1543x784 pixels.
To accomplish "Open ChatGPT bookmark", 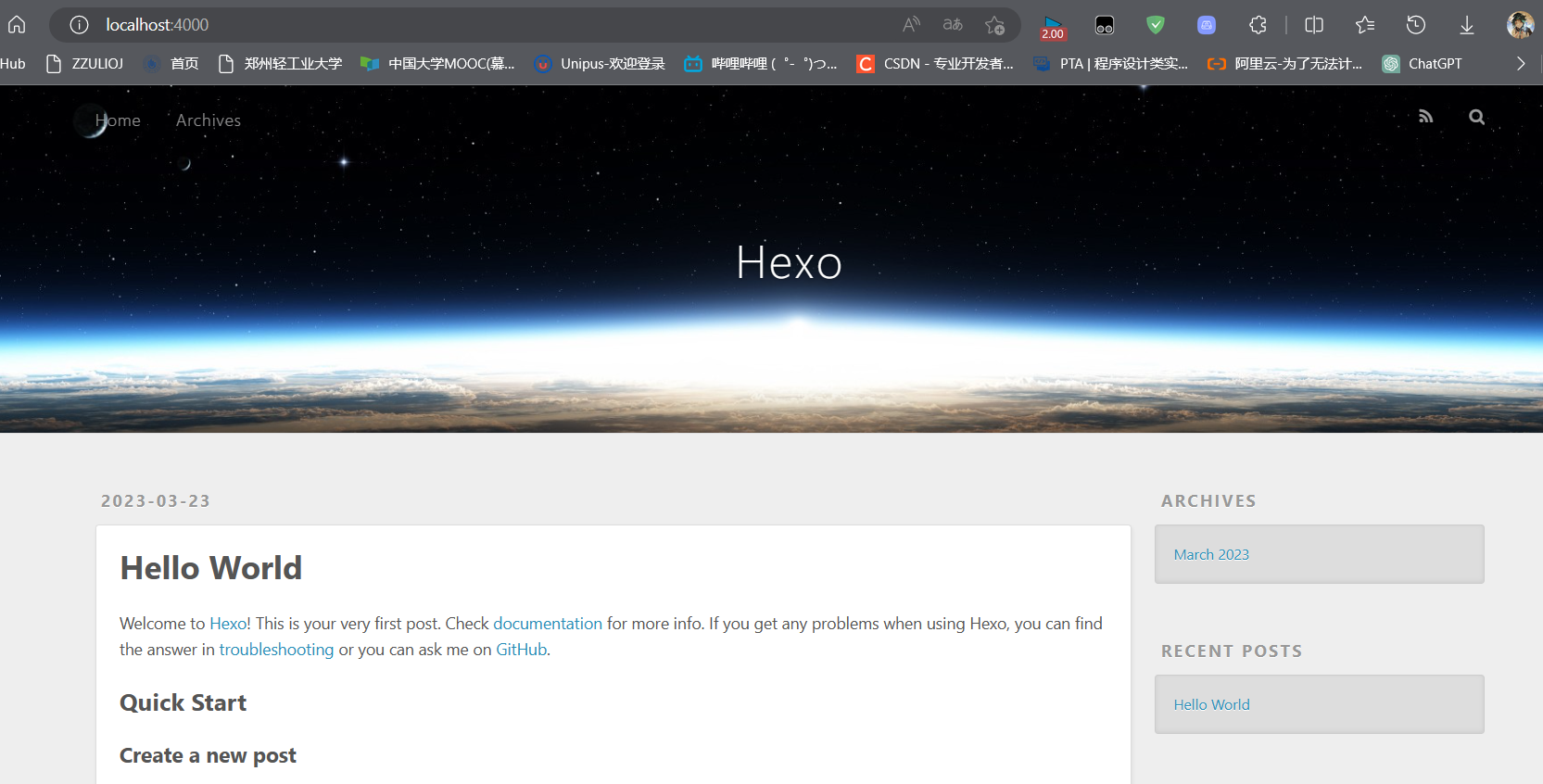I will [1422, 63].
